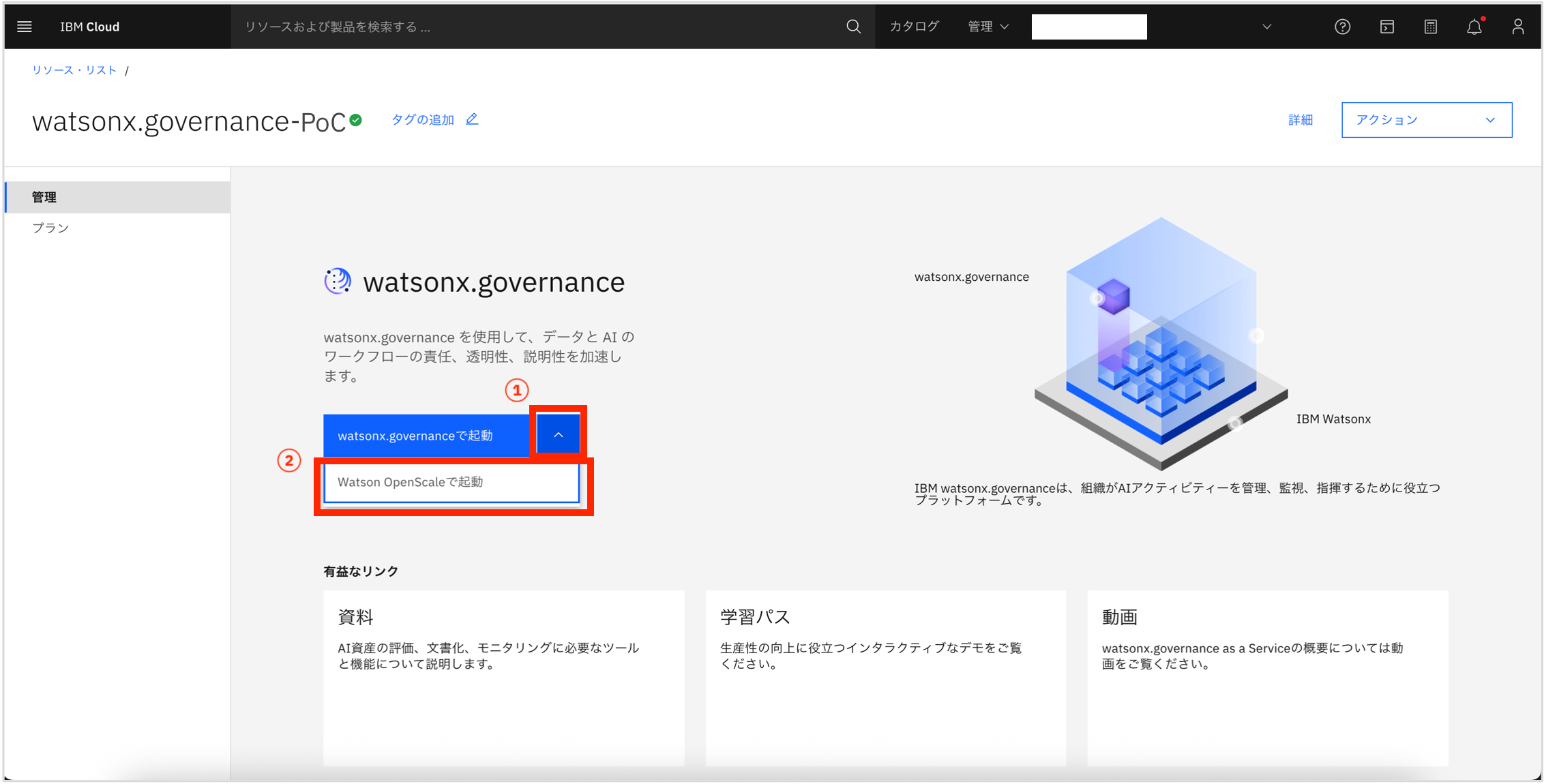Open IBM Cloud Shell terminal icon
Viewport: 1544px width, 784px height.
(1386, 27)
